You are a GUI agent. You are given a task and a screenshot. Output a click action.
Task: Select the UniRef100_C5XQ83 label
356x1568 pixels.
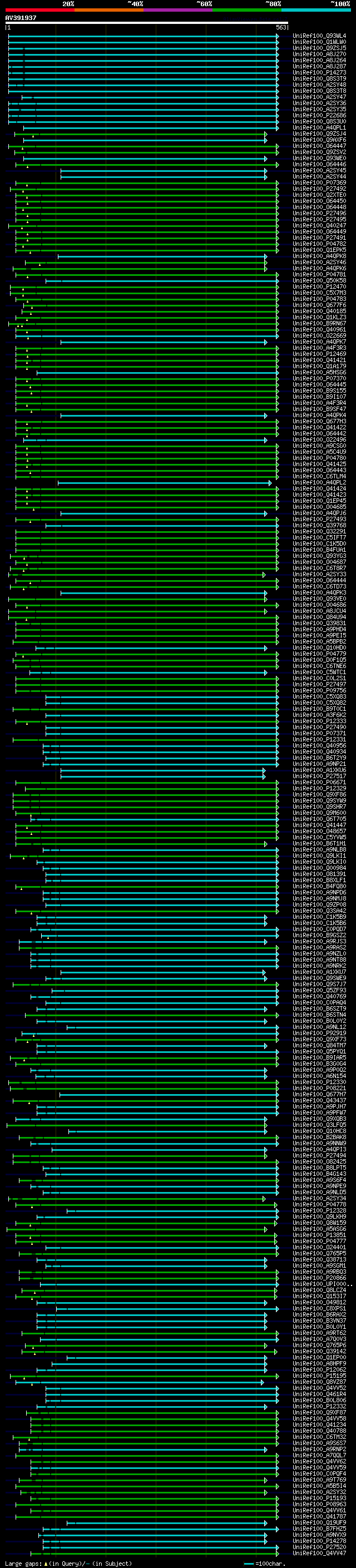pos(319,696)
